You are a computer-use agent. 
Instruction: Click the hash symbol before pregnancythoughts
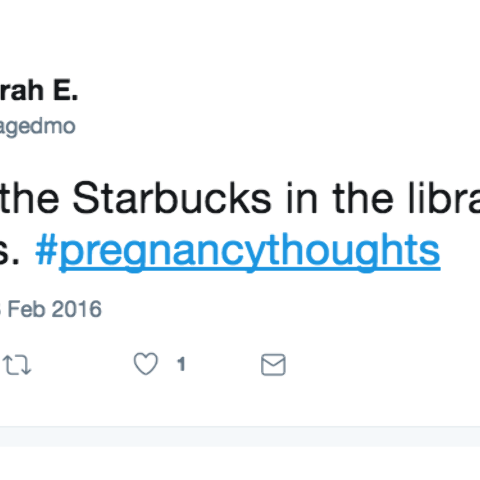(47, 250)
